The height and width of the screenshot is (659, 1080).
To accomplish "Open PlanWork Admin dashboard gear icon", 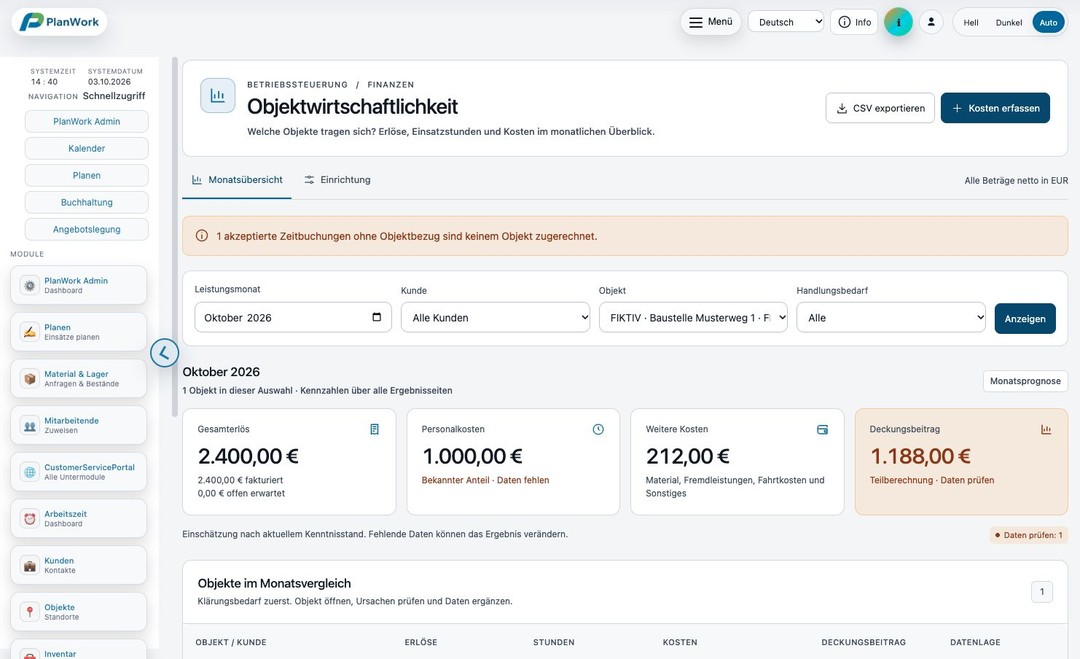I will (x=30, y=285).
